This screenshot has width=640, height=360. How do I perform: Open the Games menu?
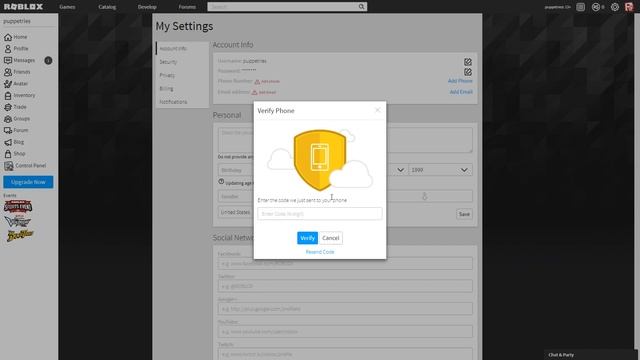point(67,7)
